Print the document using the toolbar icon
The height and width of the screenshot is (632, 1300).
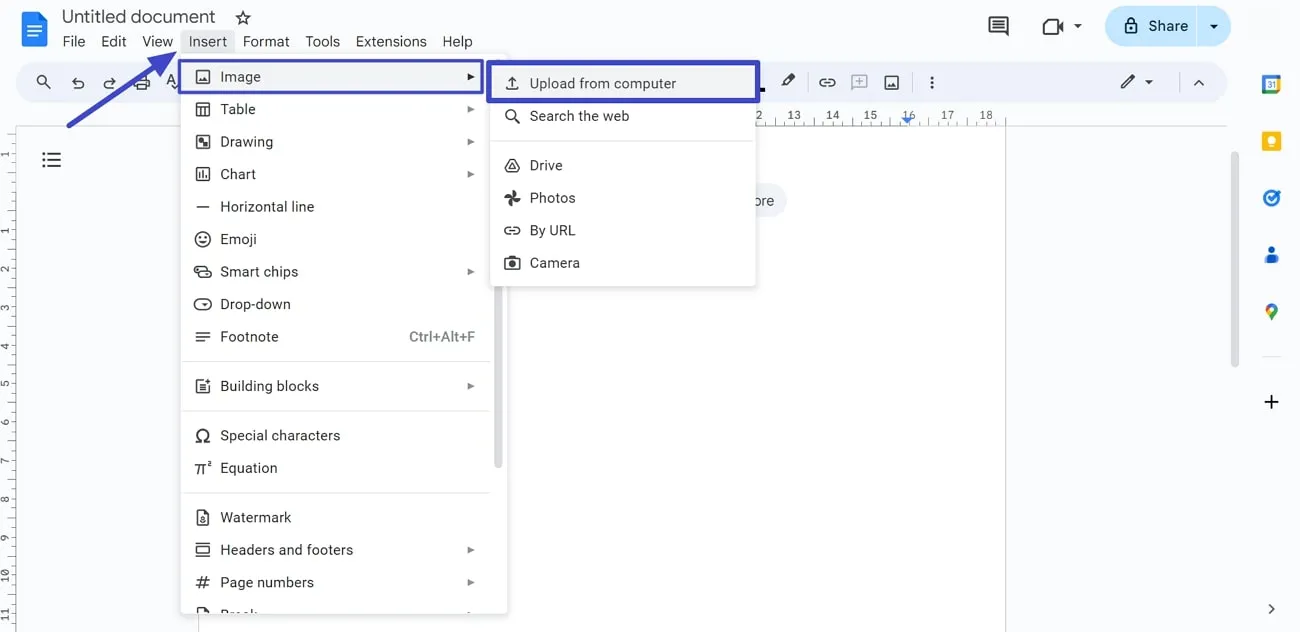(x=141, y=82)
